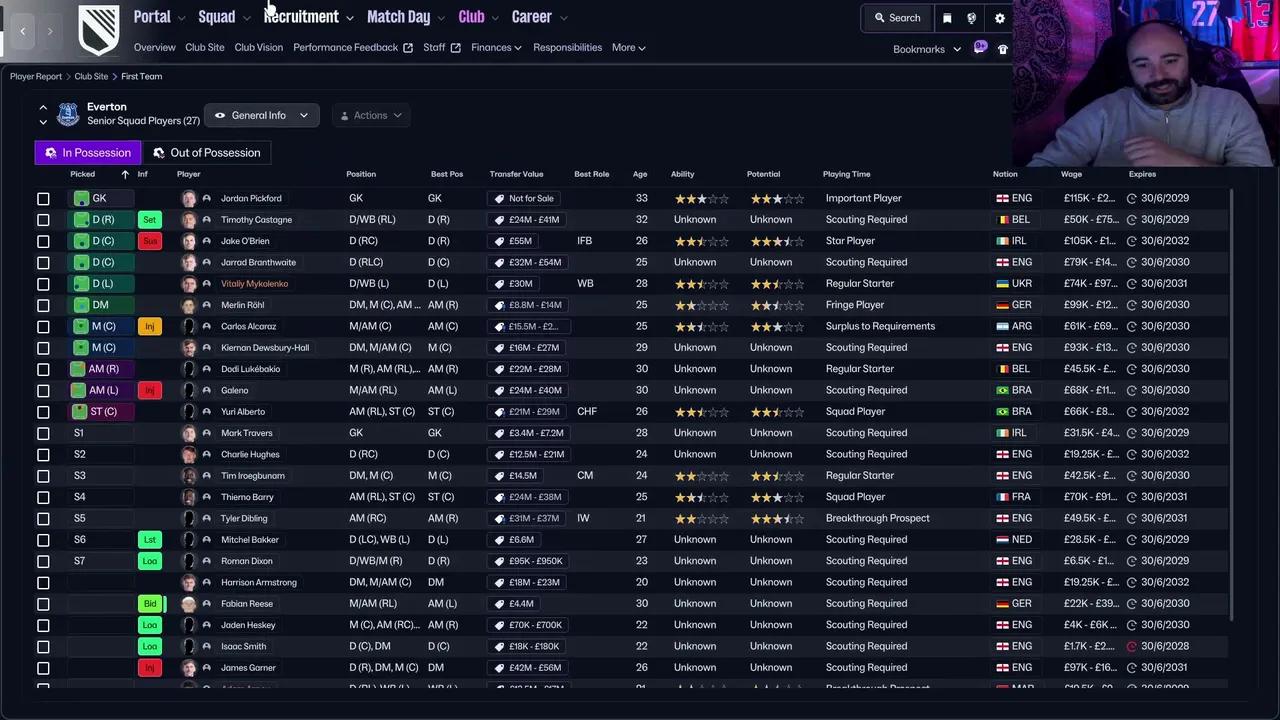
Task: Click the ST (C) pitch position icon for Yuri Alberto
Action: tap(80, 412)
